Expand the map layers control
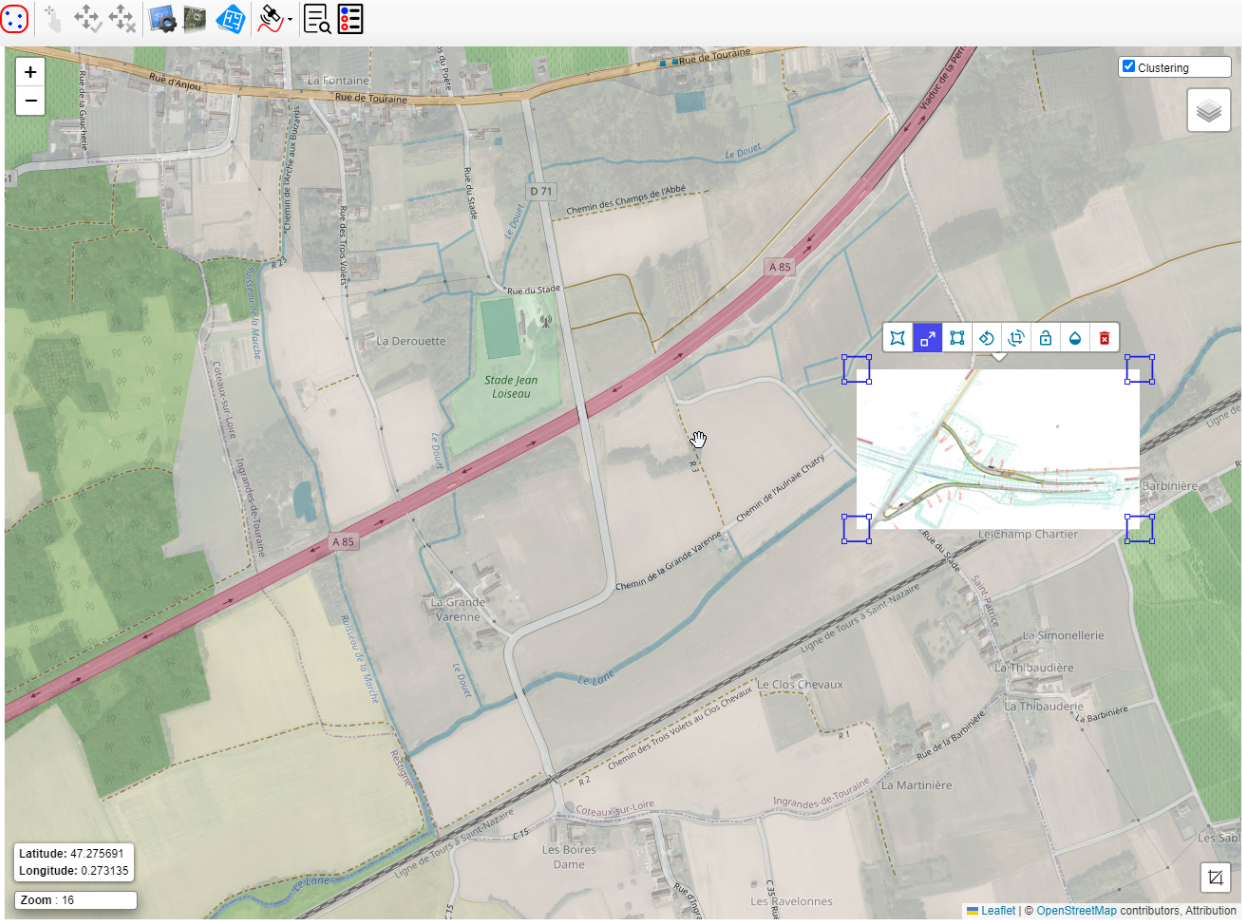The height and width of the screenshot is (920, 1242). coord(1208,110)
